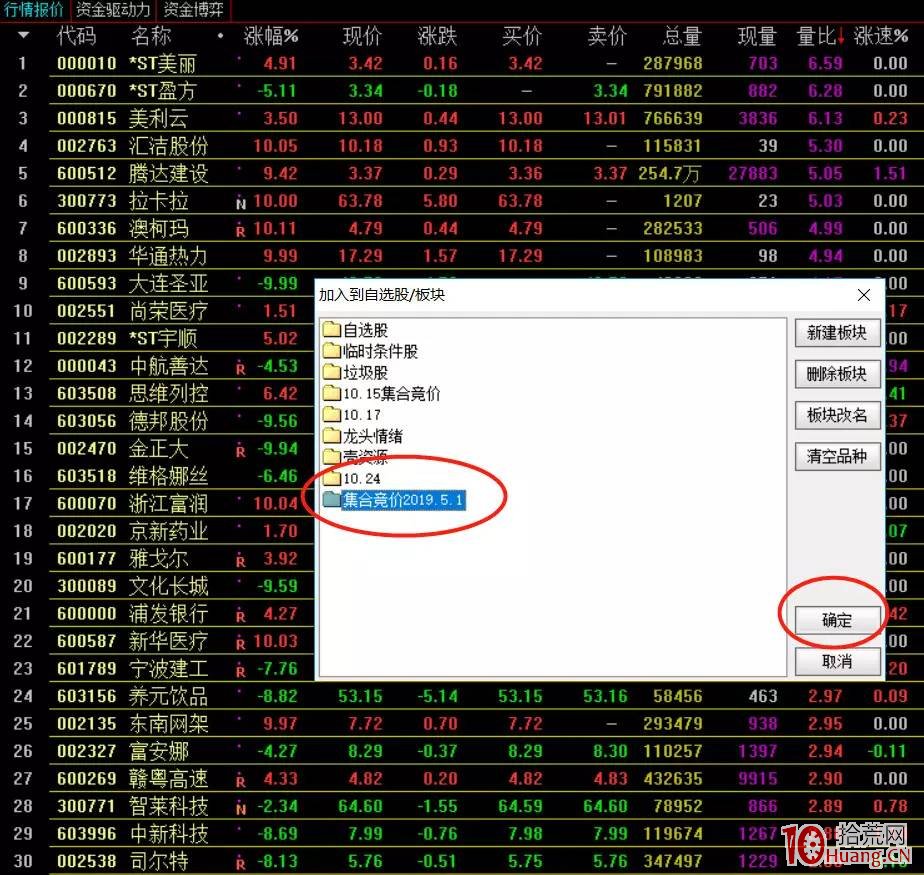Sort by 卖价 column header
This screenshot has height=875, width=924.
click(607, 36)
